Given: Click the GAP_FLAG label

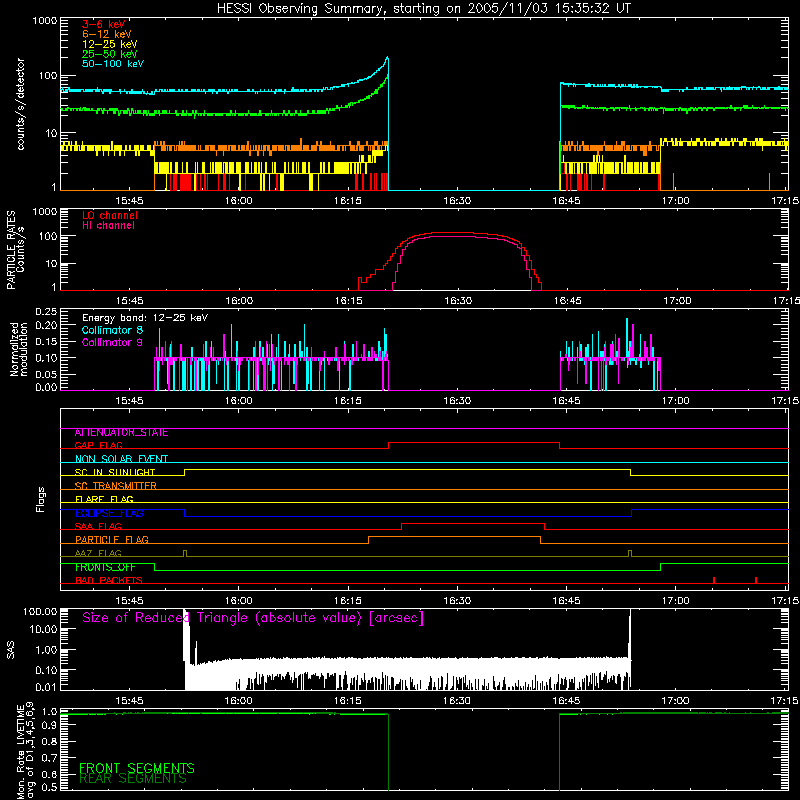Looking at the screenshot, I should (98, 445).
